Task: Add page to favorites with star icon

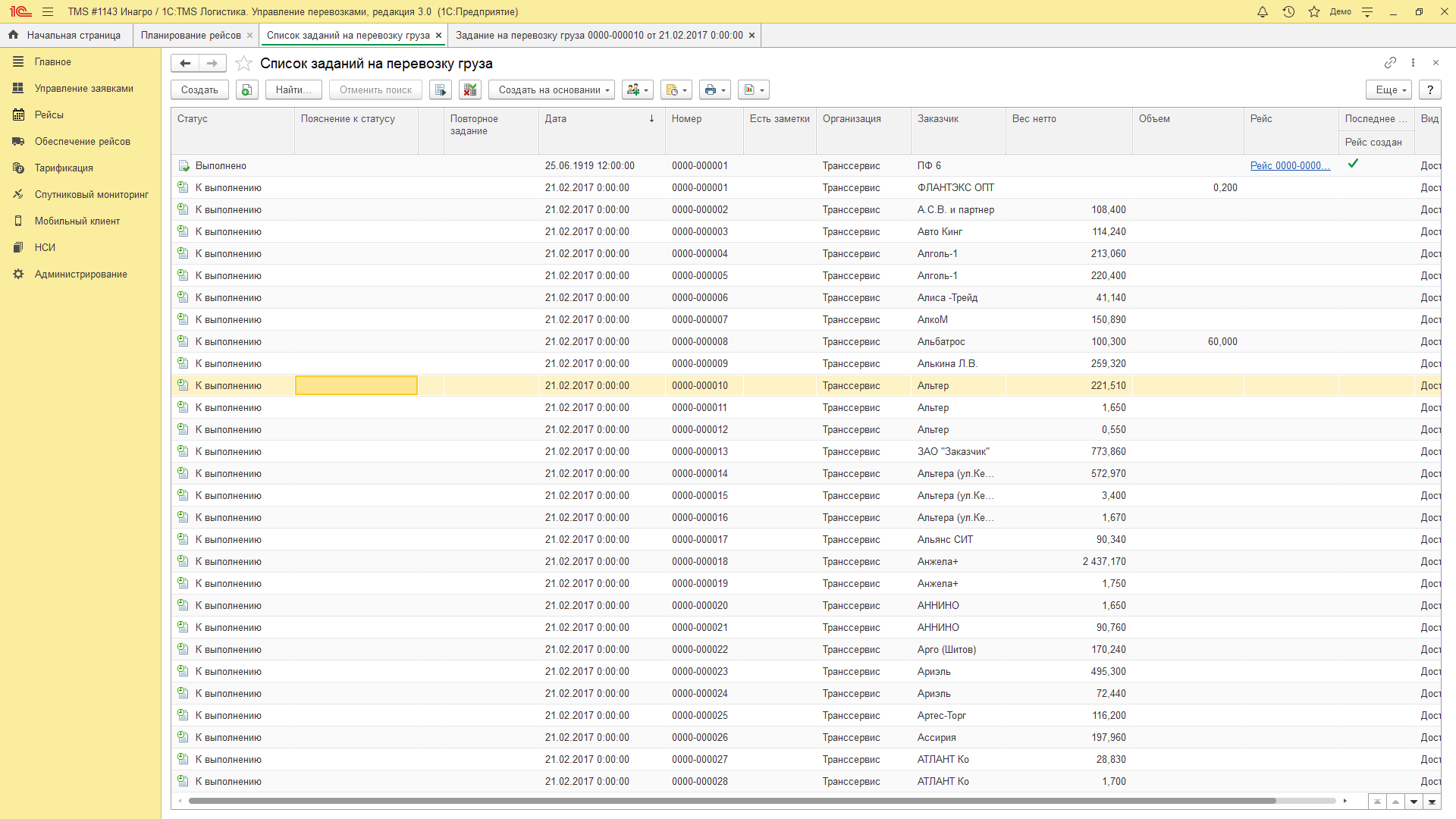Action: pos(243,63)
